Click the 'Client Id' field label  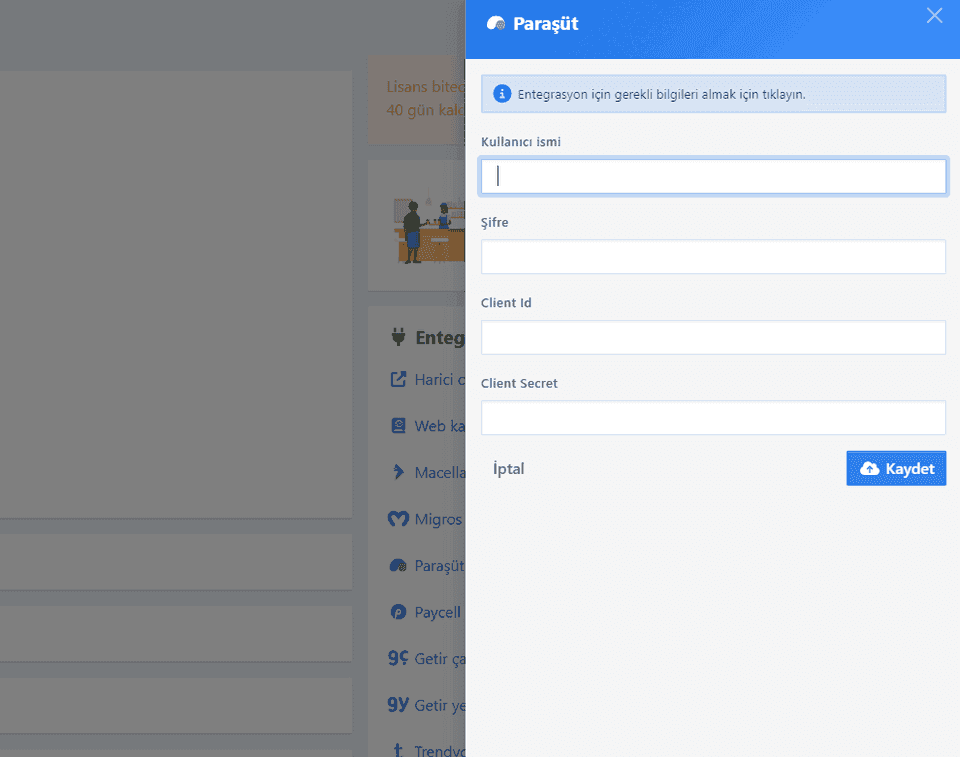(x=506, y=303)
